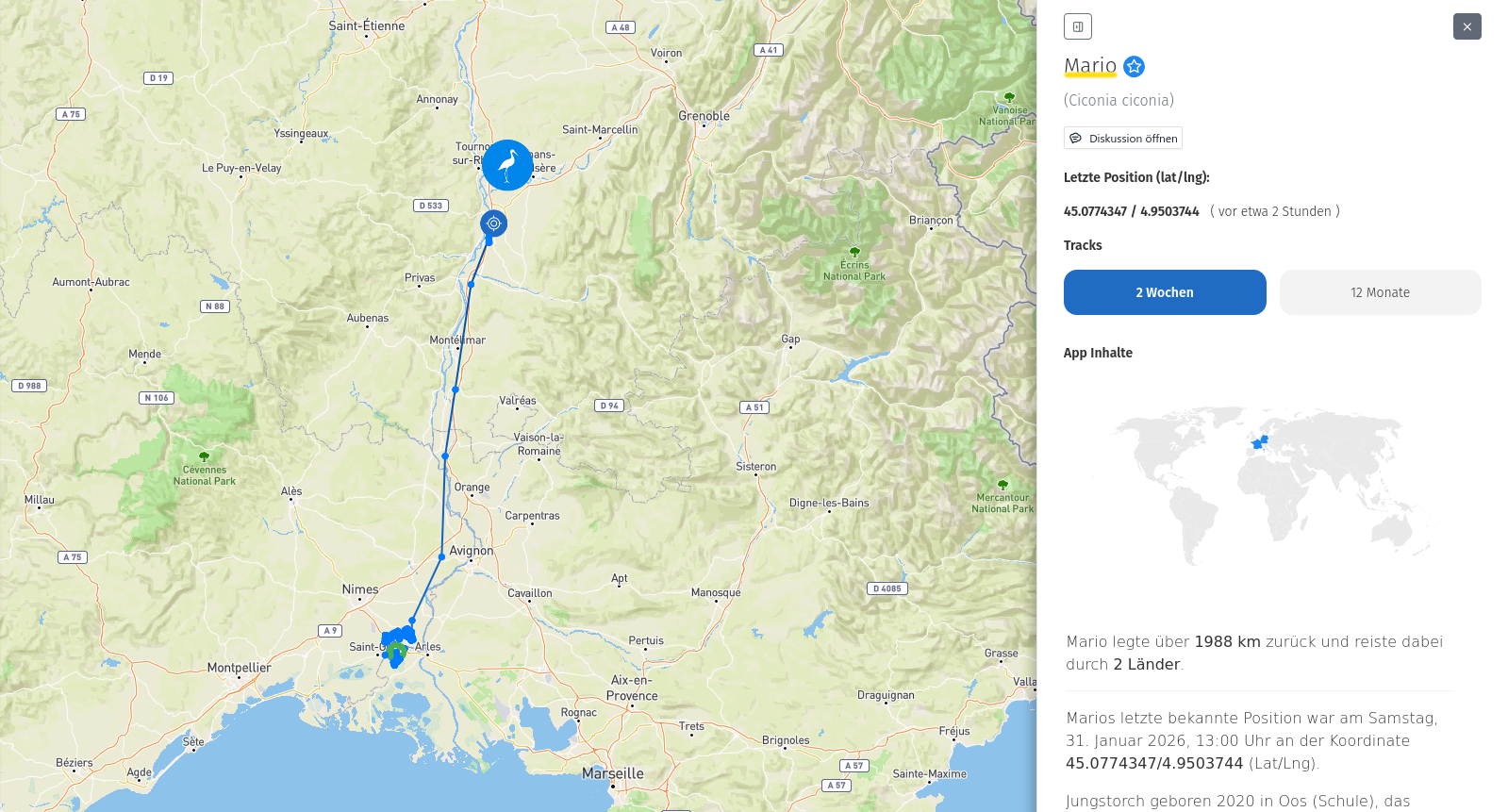Click the track point near Avignon

tap(441, 557)
